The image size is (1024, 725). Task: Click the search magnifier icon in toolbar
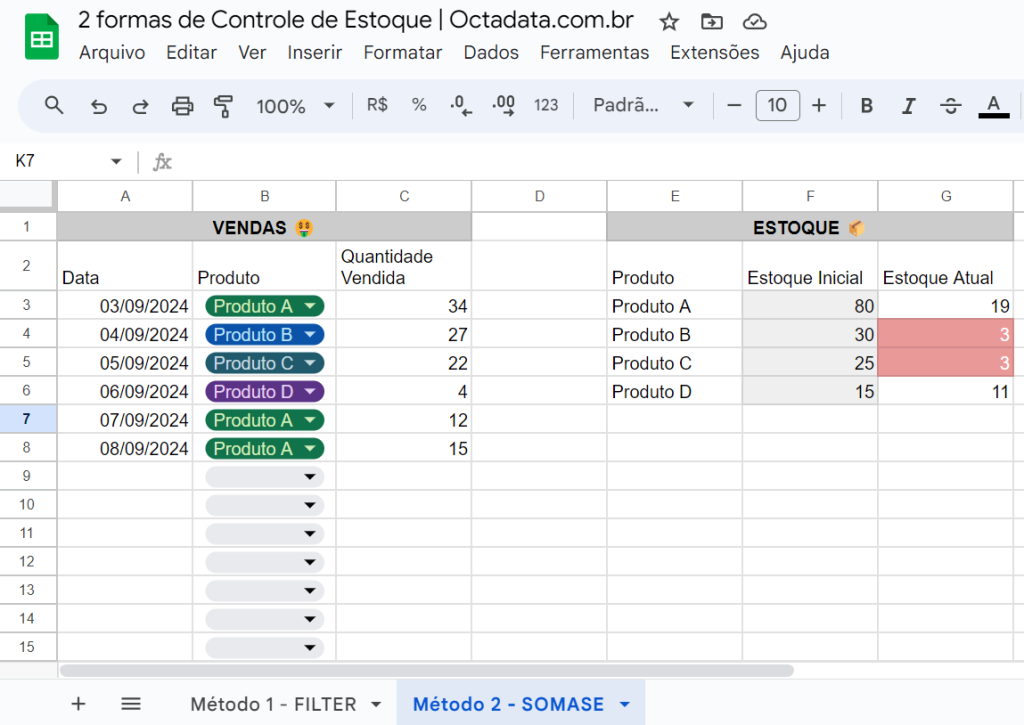(54, 105)
